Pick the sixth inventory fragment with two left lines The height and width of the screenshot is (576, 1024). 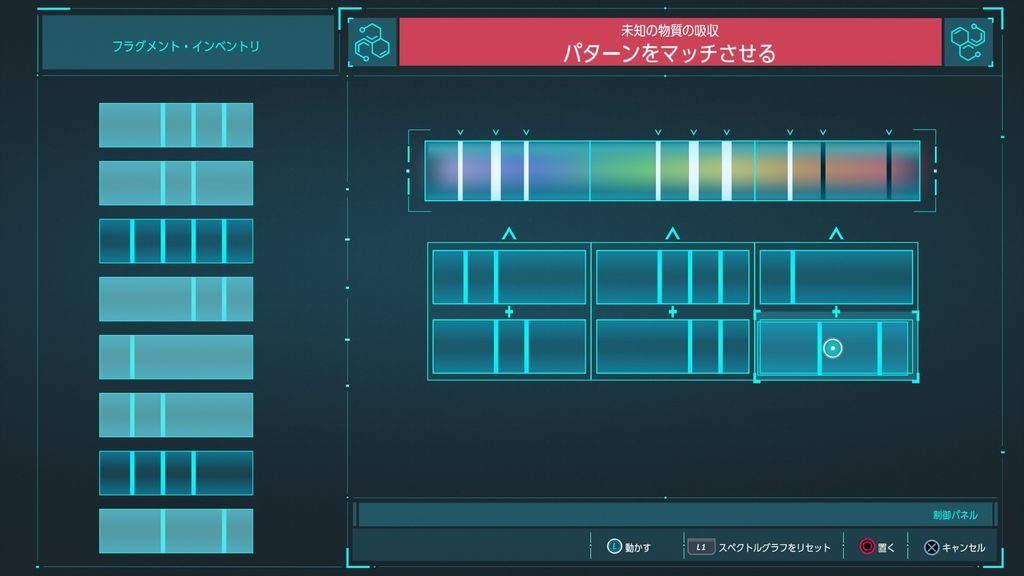176,415
